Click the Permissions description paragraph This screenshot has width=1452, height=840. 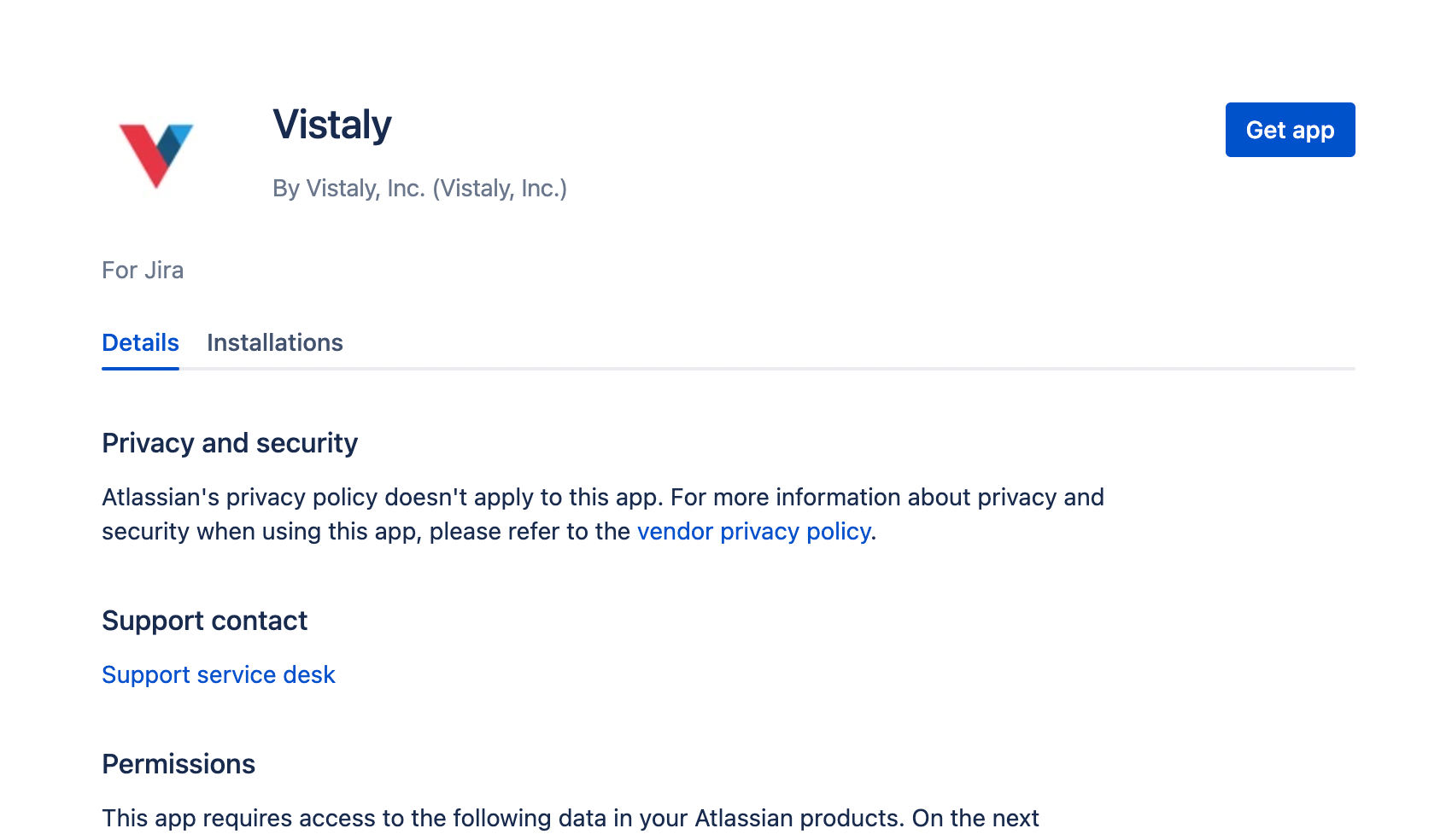click(571, 818)
